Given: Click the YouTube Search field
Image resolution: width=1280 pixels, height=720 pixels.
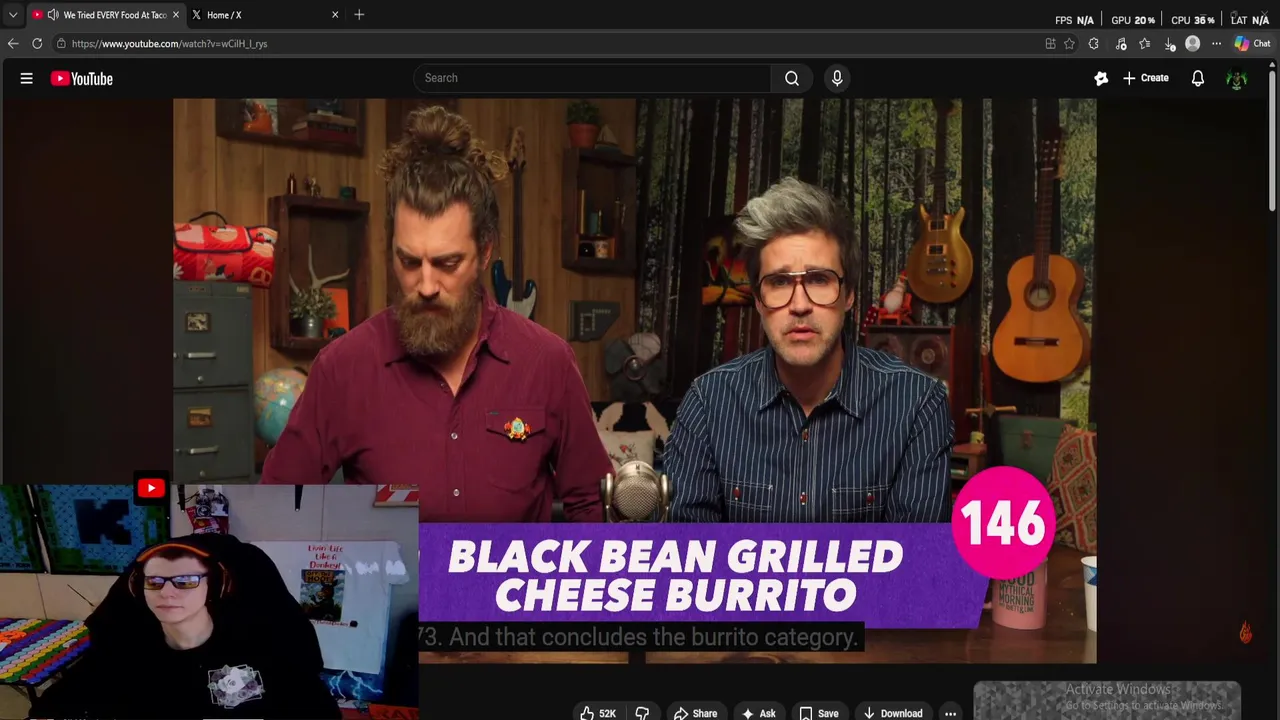Looking at the screenshot, I should [x=592, y=78].
